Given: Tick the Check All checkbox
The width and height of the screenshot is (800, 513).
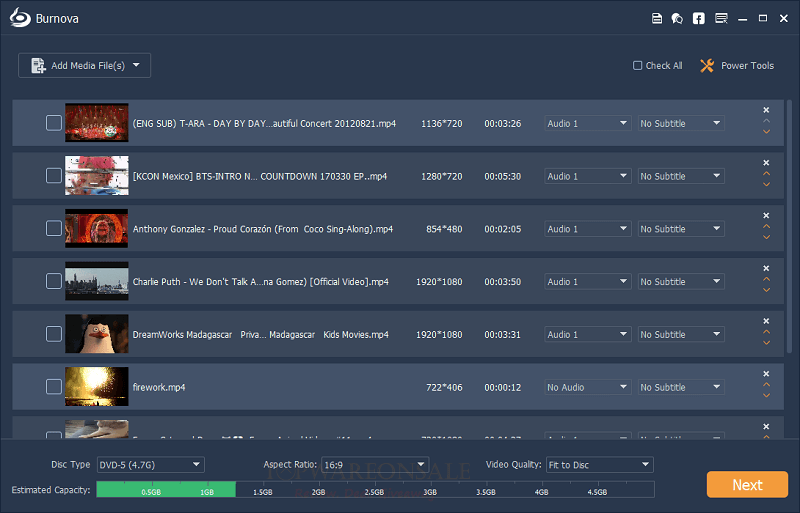Looking at the screenshot, I should pyautogui.click(x=637, y=65).
